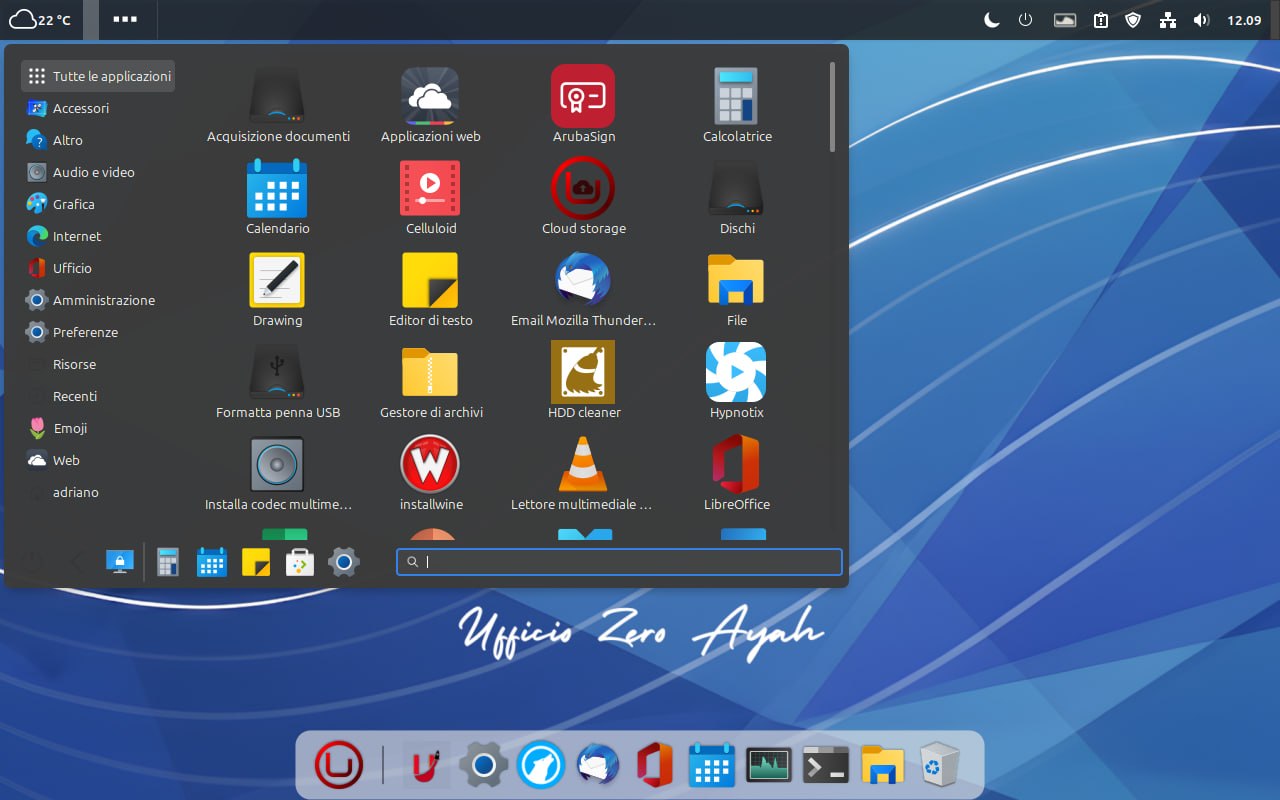Open the settings gear in the dock
Screen dimensions: 1280x800
click(x=484, y=765)
